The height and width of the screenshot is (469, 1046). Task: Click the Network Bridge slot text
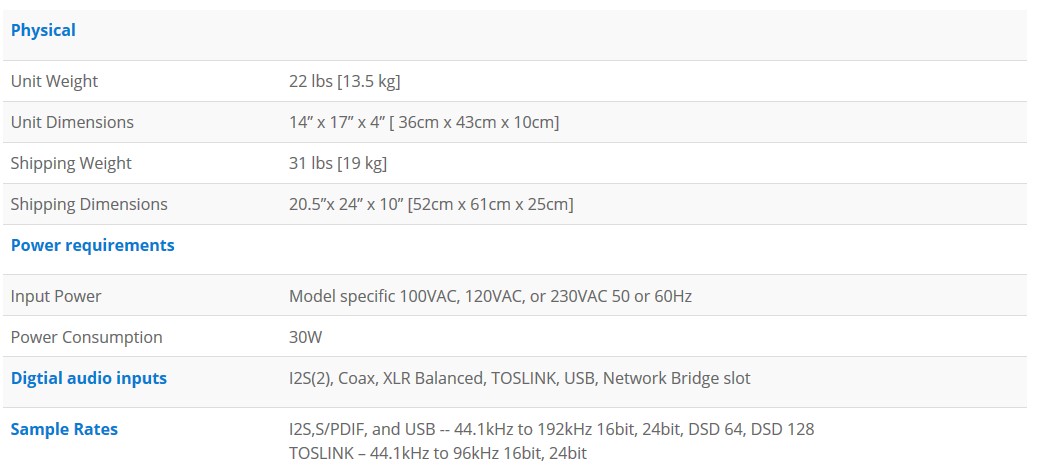676,378
